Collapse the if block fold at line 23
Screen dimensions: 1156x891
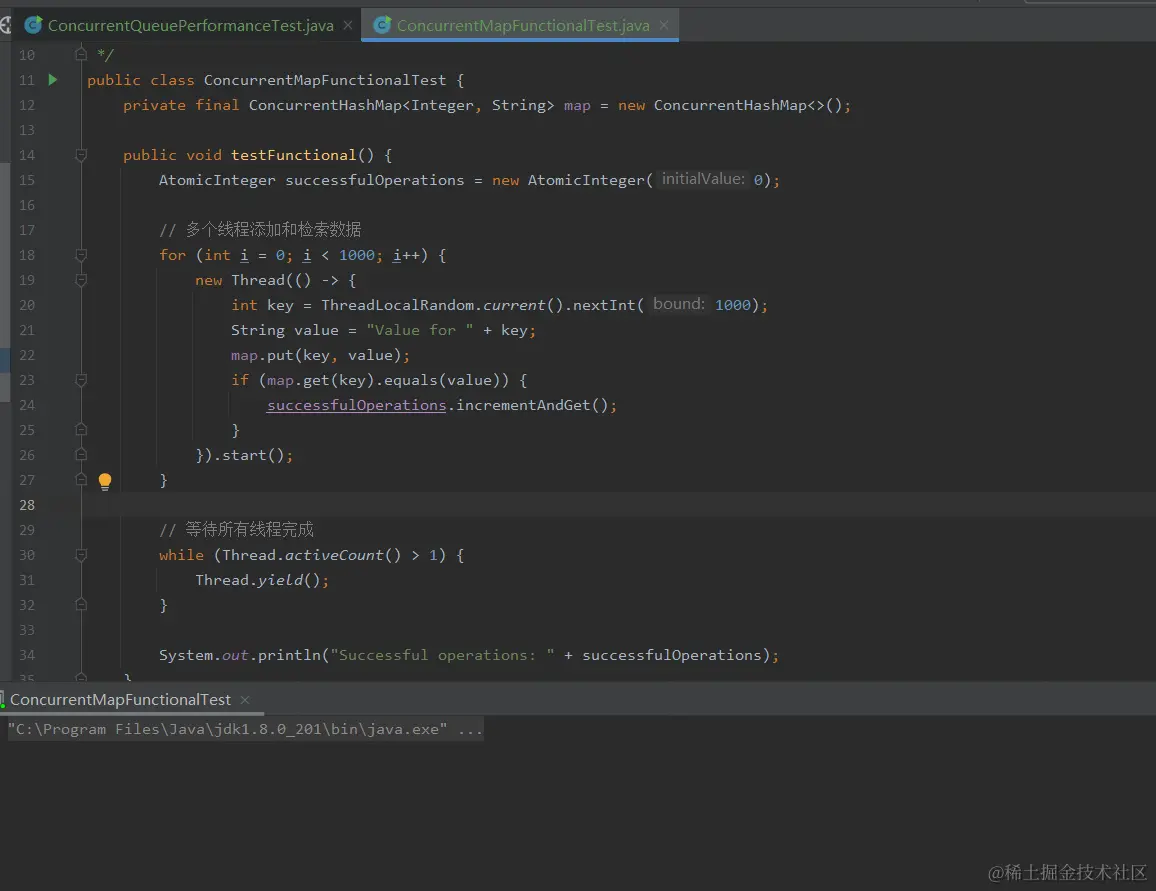click(81, 380)
